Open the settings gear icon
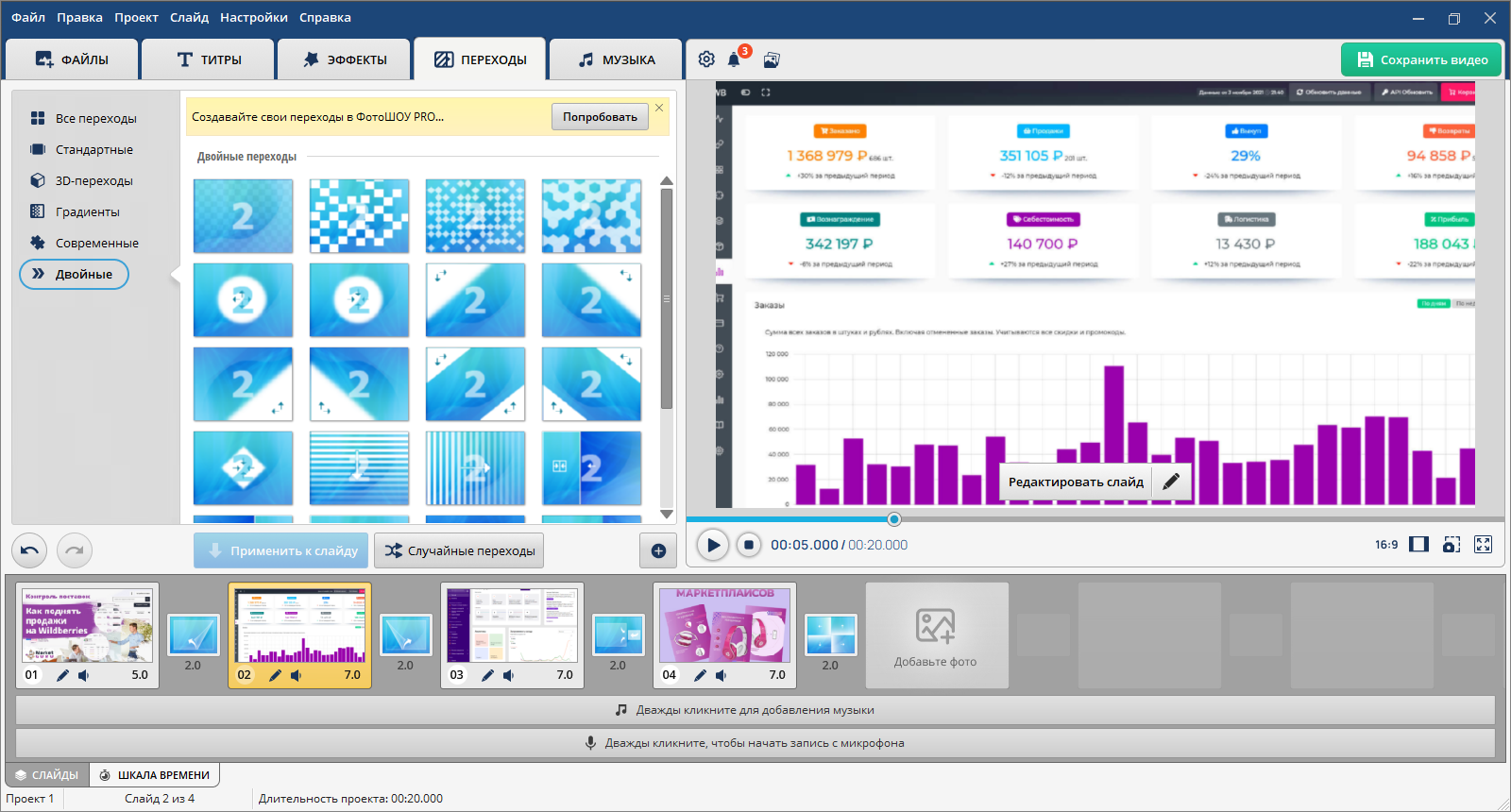The width and height of the screenshot is (1511, 812). point(706,59)
